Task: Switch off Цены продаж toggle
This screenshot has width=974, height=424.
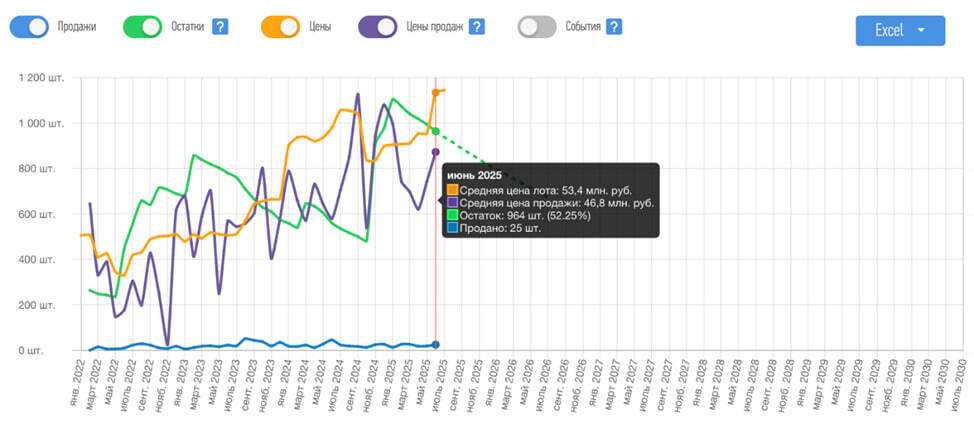Action: (377, 27)
